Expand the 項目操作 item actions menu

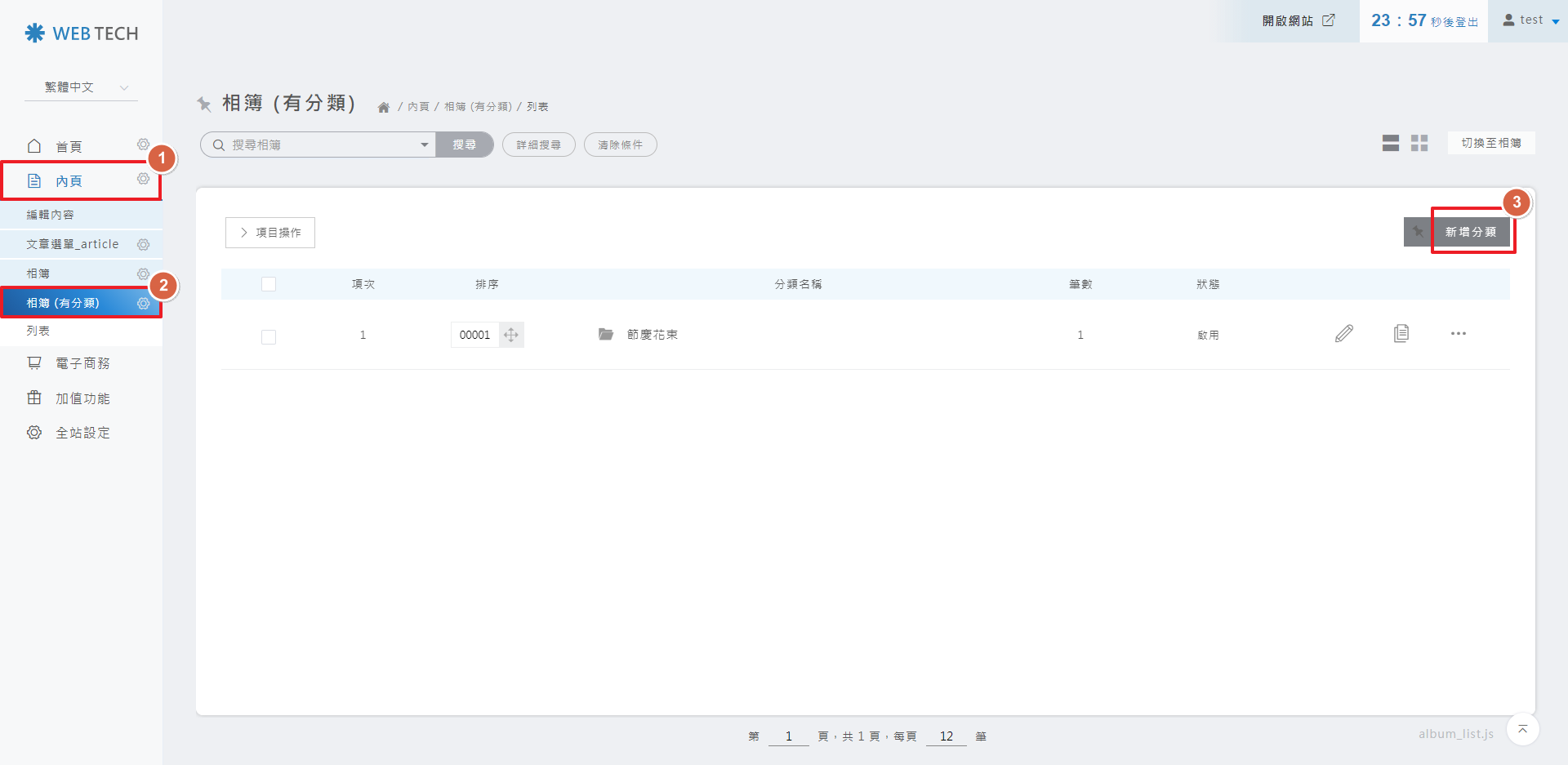[x=270, y=233]
